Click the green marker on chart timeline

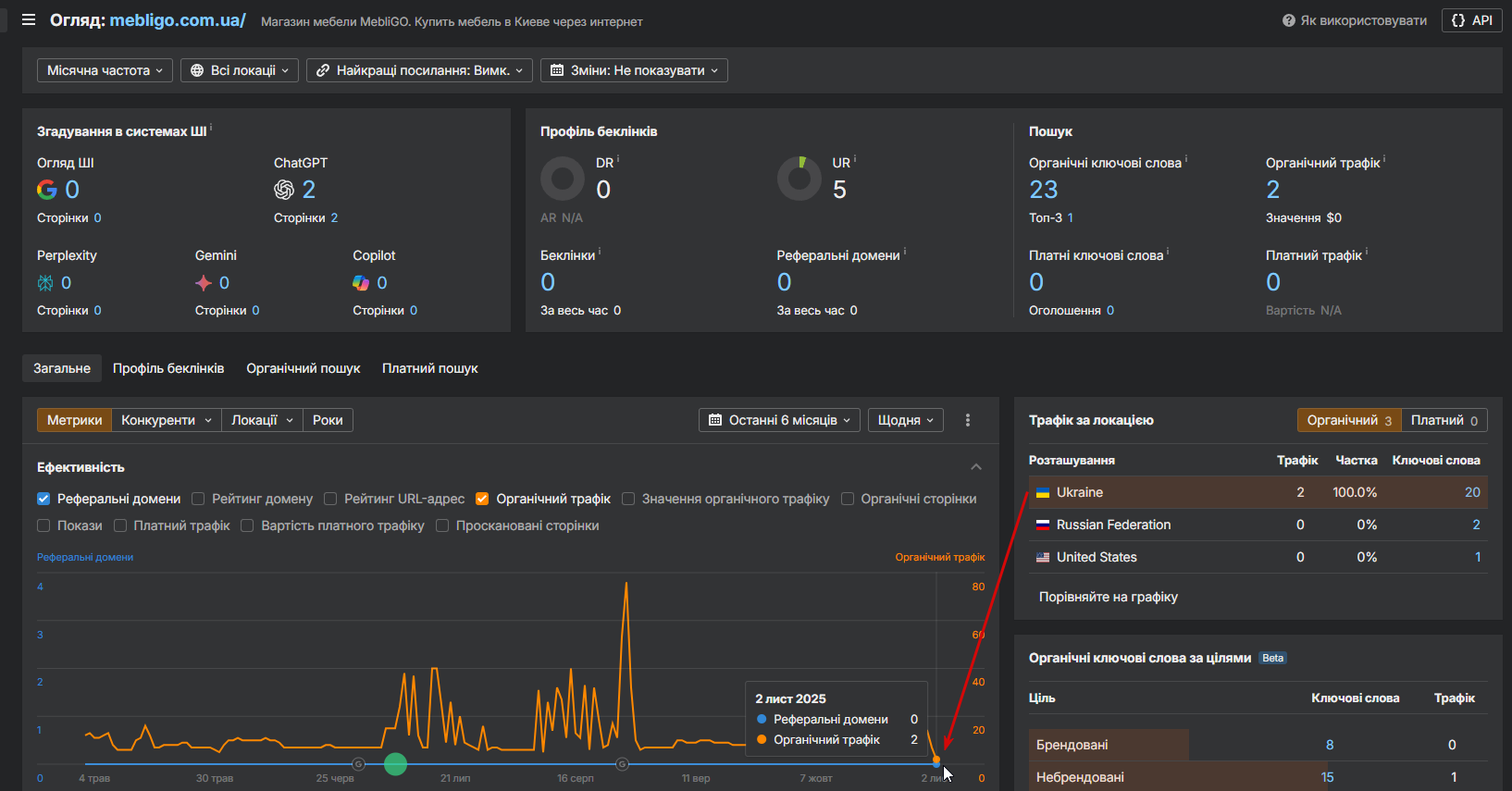pyautogui.click(x=395, y=764)
